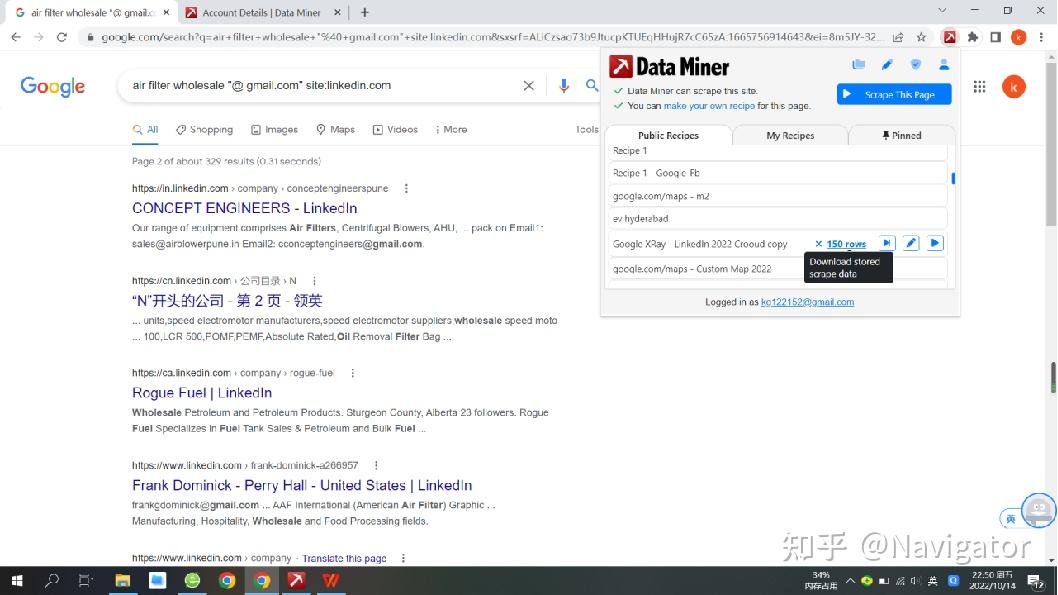Click the Google logo
Screen dimensions: 1058x595
[x=53, y=86]
